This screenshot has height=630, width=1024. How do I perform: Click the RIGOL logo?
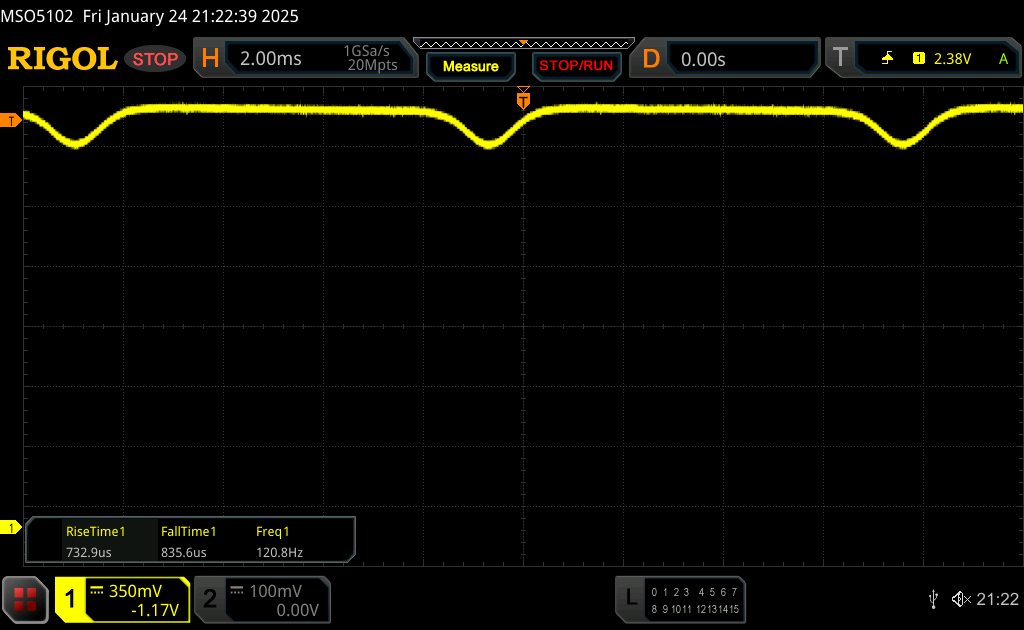(62, 59)
